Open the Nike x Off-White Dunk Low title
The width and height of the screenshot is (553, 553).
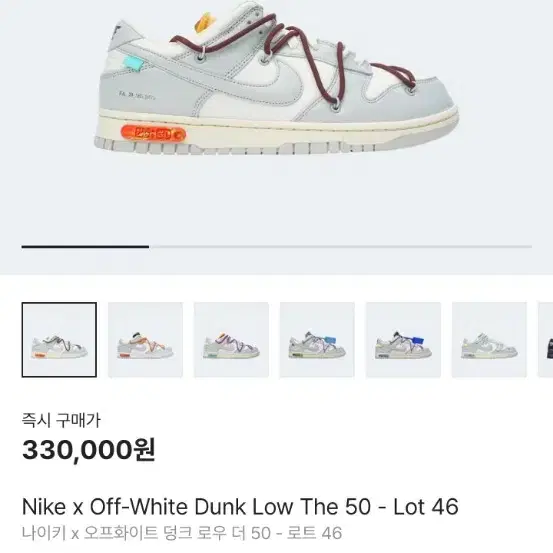click(x=240, y=507)
